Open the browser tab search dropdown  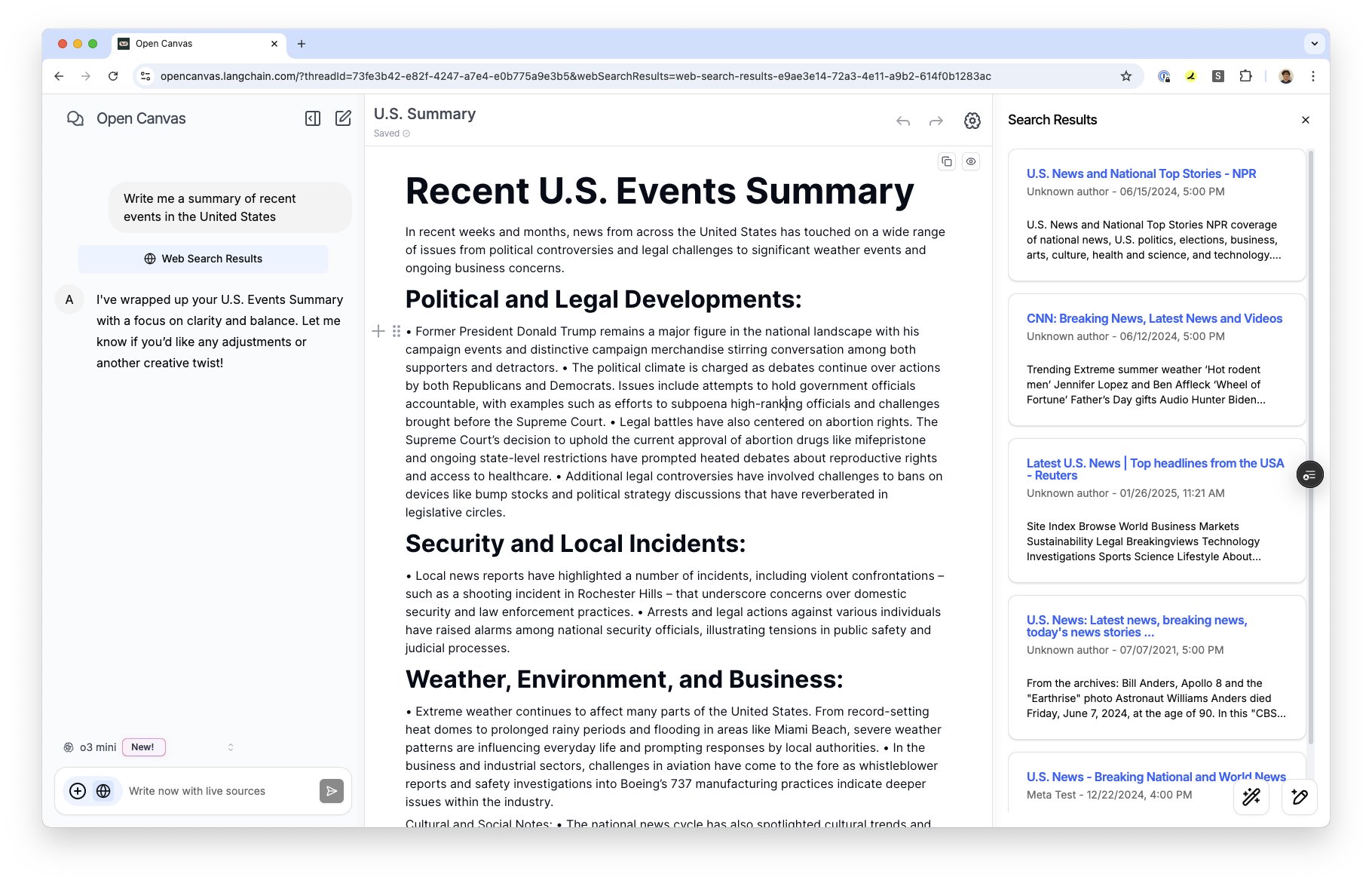pos(1314,44)
